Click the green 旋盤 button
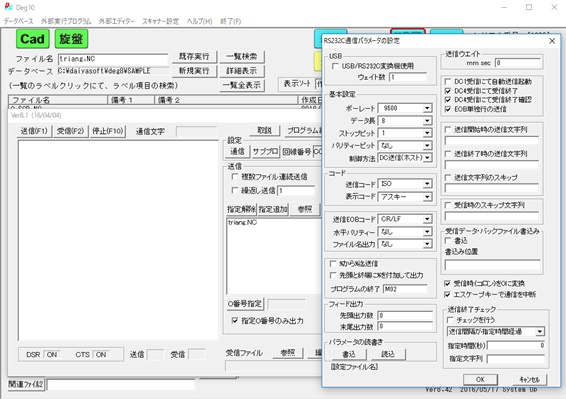The image size is (566, 399). (x=71, y=39)
